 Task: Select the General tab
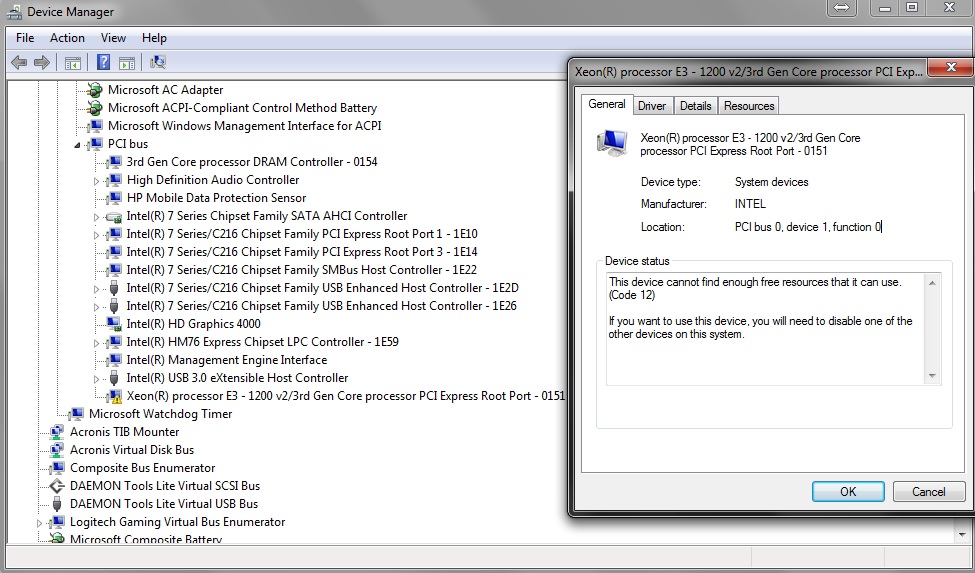(607, 104)
